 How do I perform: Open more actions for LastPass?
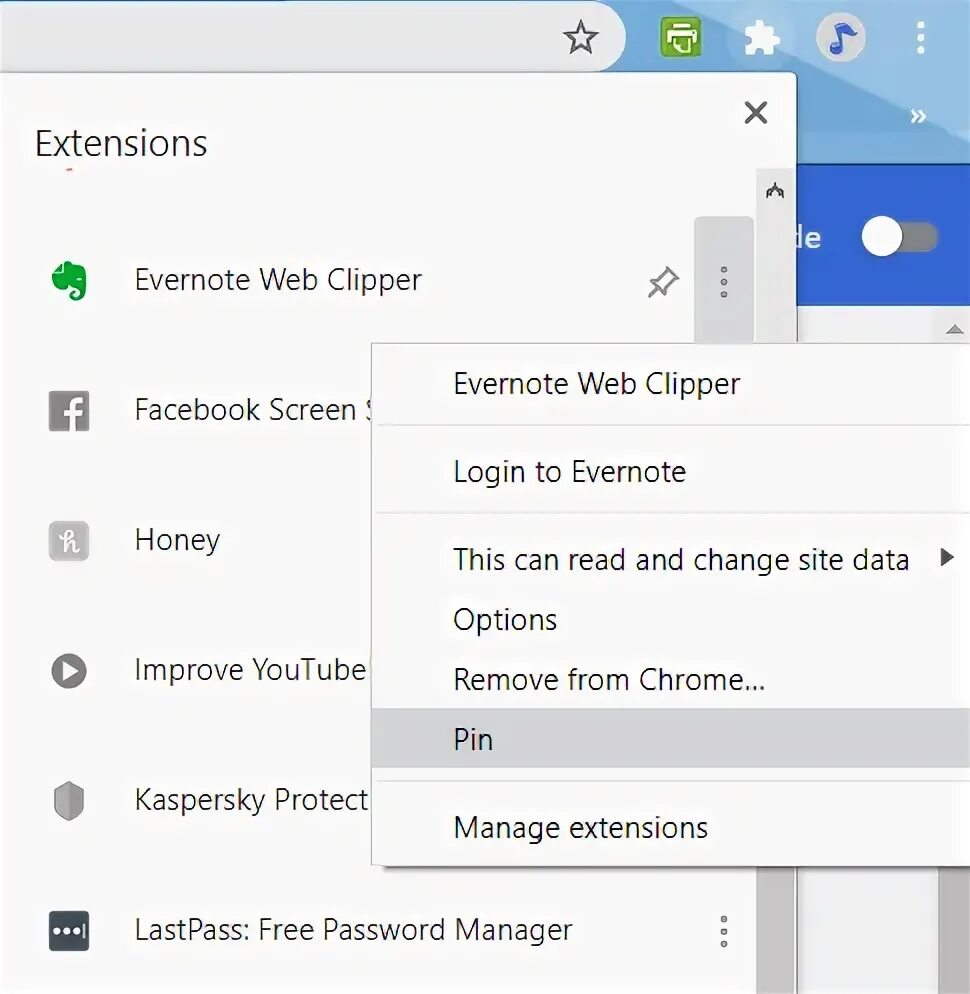pos(723,931)
